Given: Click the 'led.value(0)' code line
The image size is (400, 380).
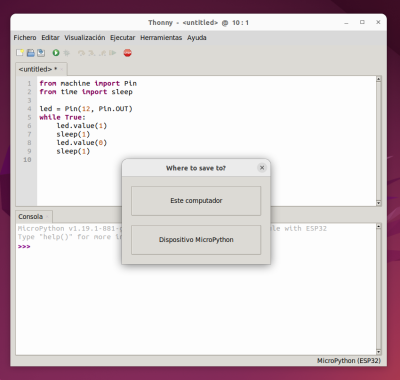Looking at the screenshot, I should [82, 143].
